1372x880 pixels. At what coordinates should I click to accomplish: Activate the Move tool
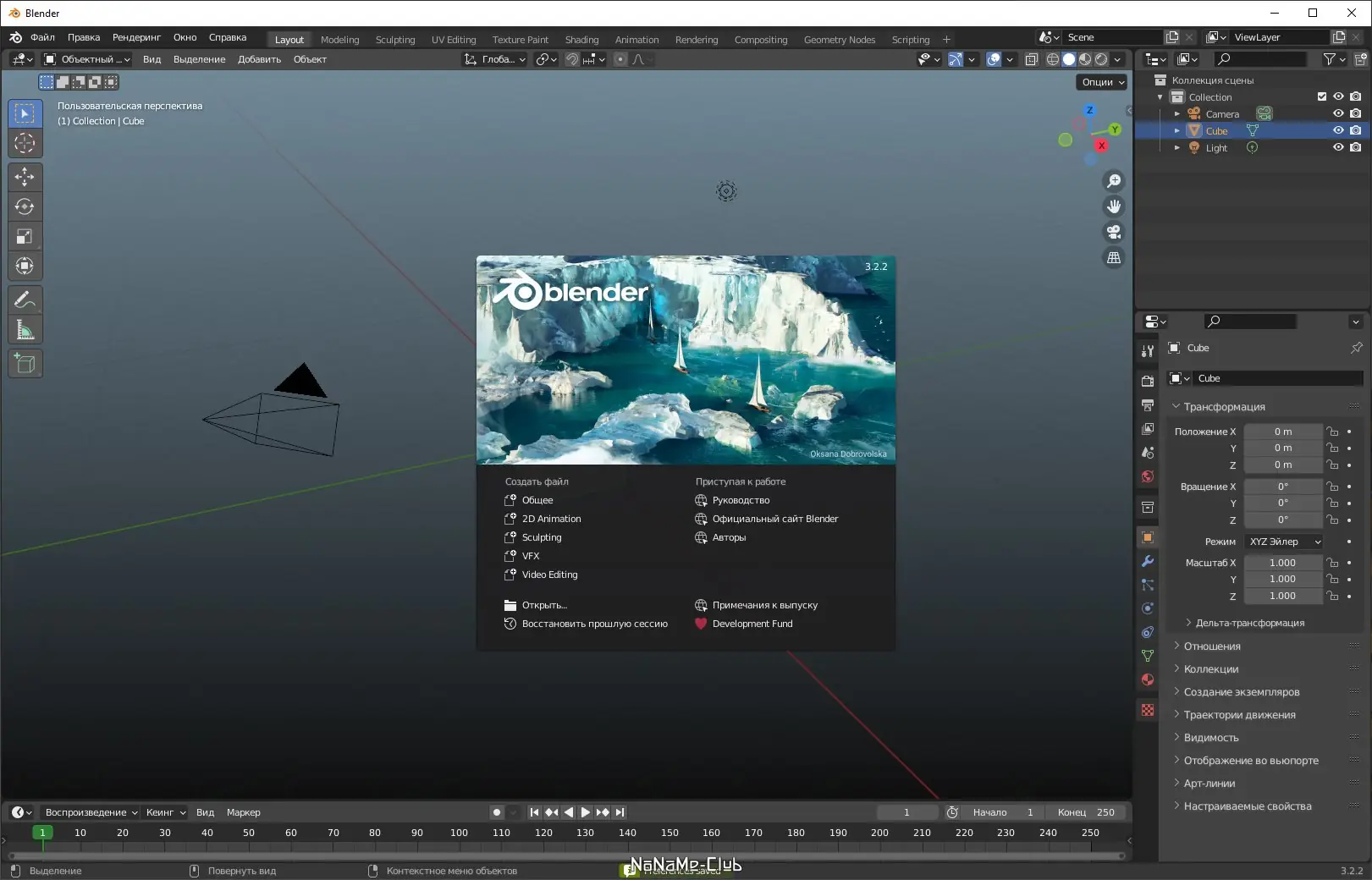[x=25, y=177]
